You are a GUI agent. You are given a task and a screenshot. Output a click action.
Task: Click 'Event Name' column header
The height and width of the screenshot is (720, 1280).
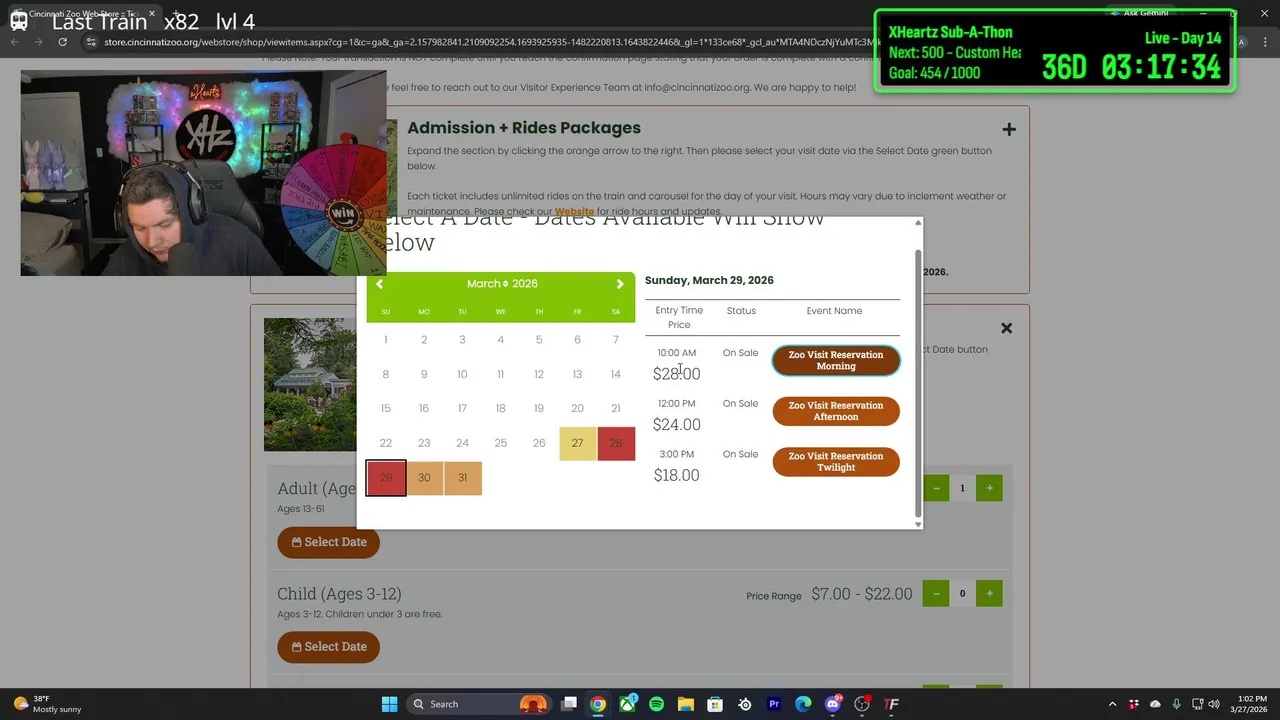[x=834, y=311]
